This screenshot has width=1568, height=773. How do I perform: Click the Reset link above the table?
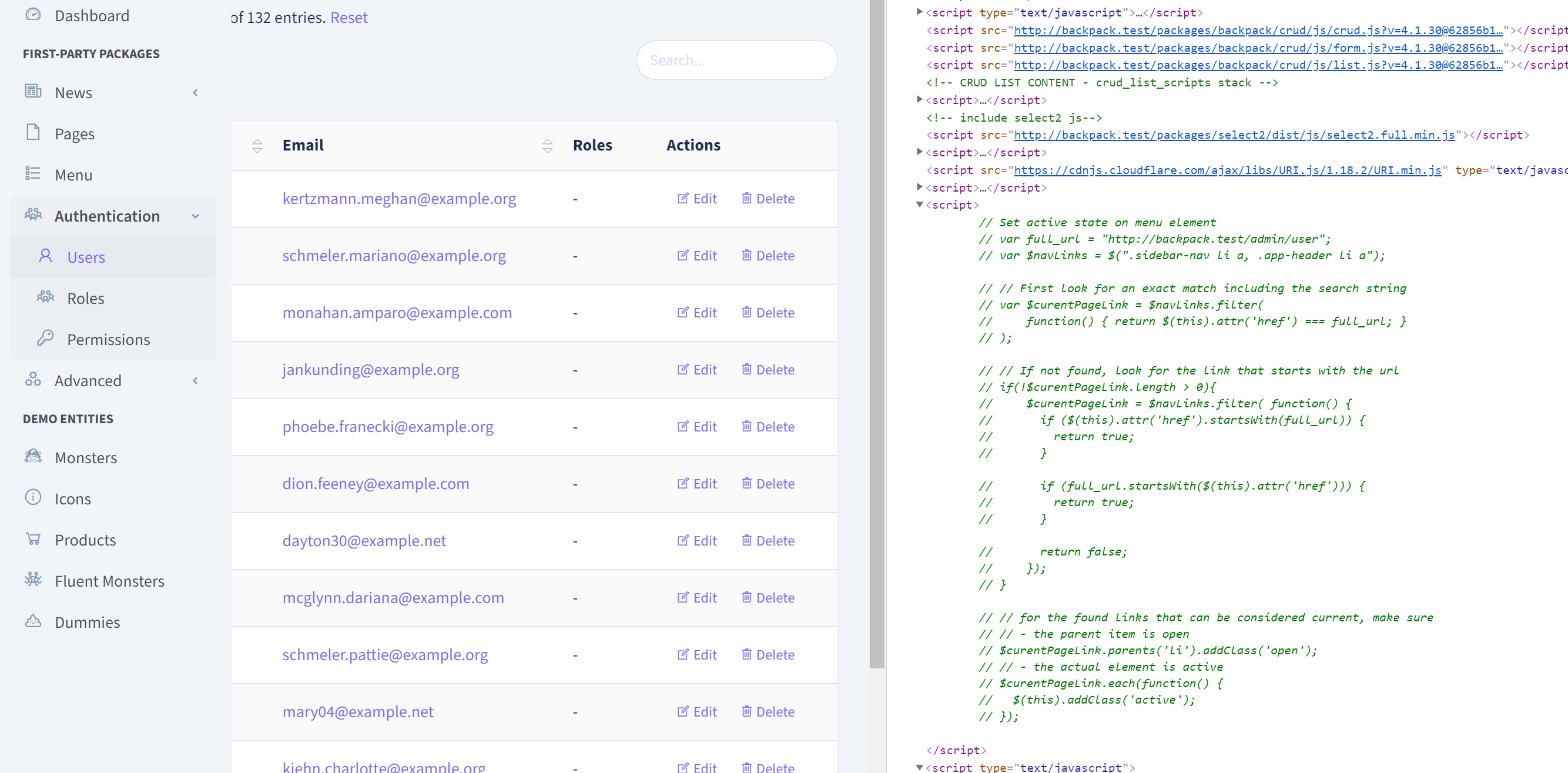click(349, 17)
